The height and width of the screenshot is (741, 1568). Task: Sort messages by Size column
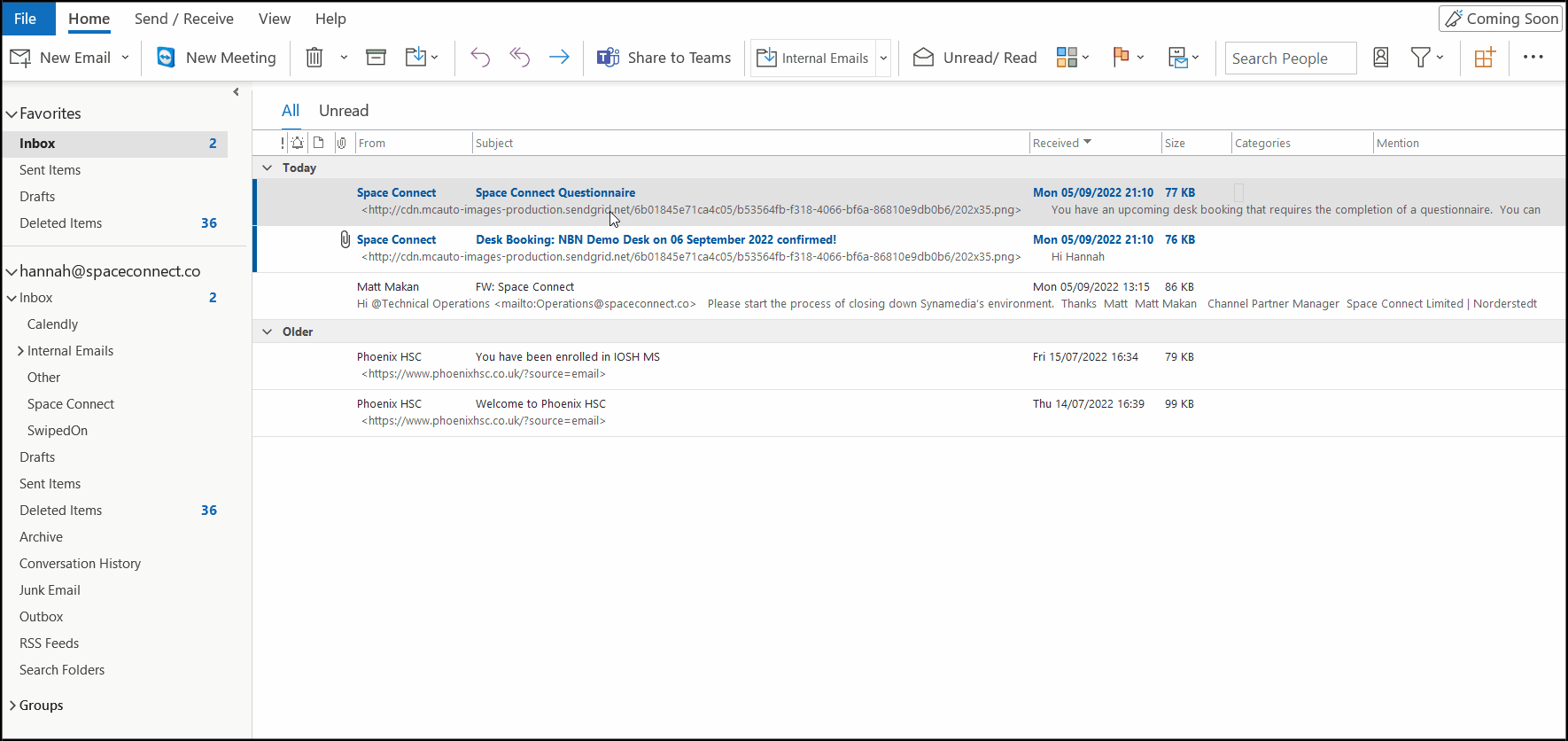(1196, 143)
